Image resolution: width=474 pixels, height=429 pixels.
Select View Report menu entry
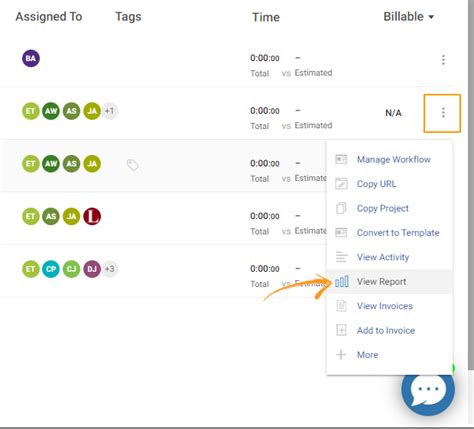[389, 282]
